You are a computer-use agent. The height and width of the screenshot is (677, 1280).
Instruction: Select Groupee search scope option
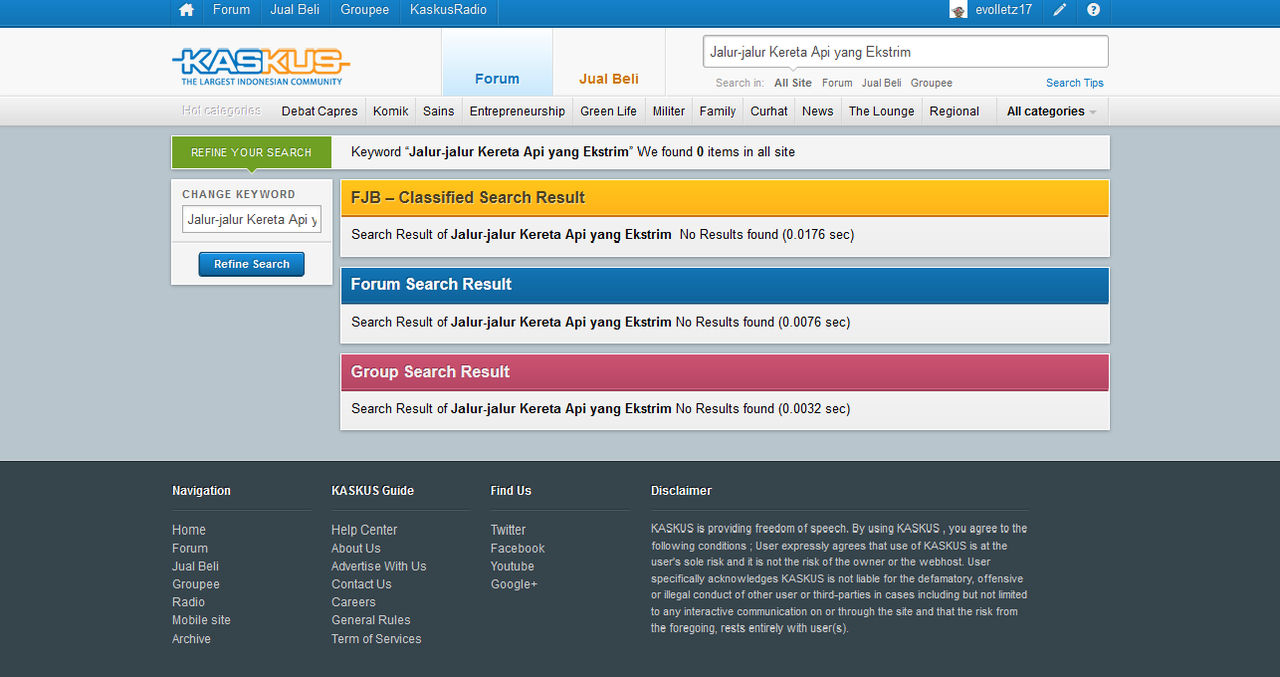[931, 83]
